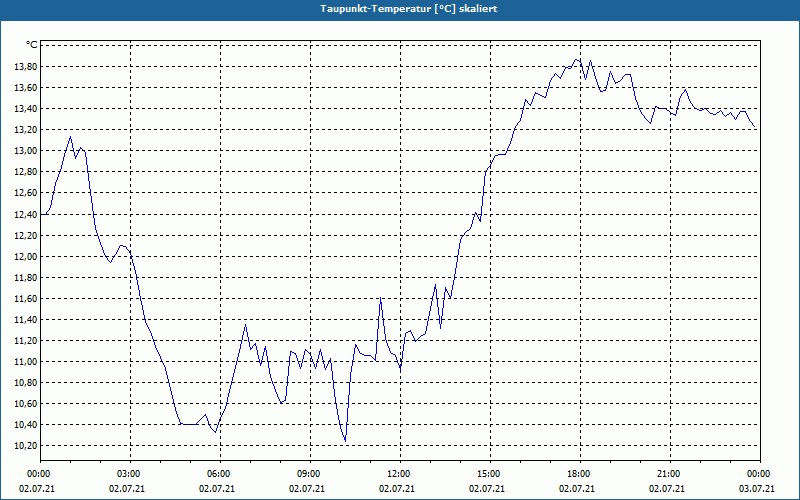800x500 pixels.
Task: Click the 13,40 y-axis value
Action: tap(25, 108)
